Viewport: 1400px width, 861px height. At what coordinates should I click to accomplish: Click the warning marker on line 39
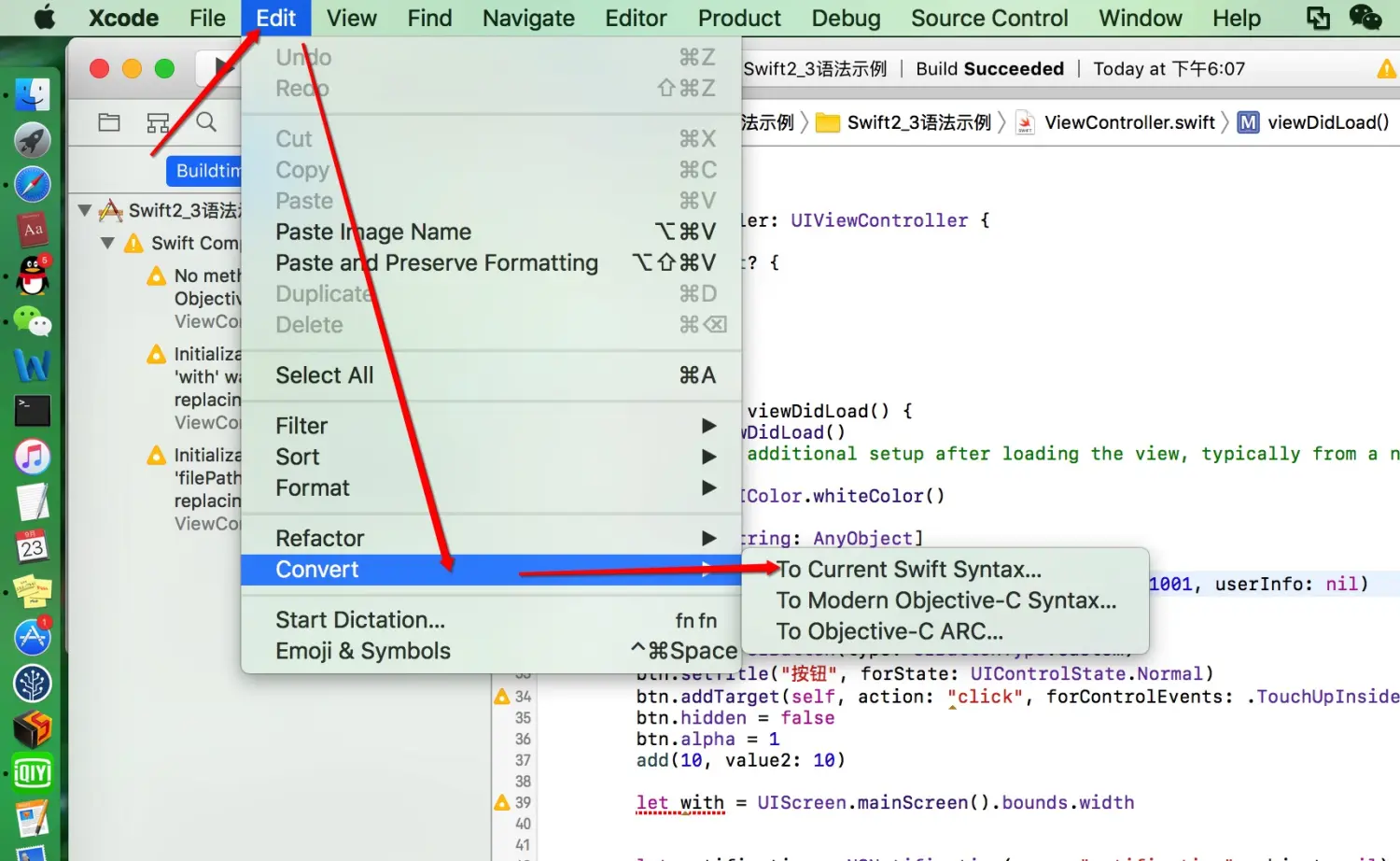[502, 802]
